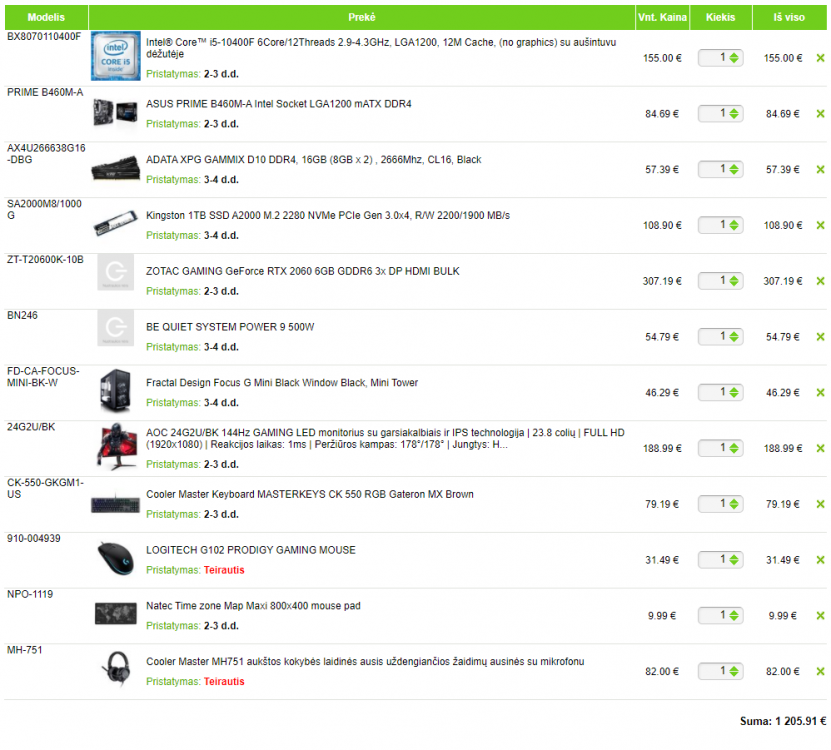Adjust quantity stepper for Kingston 1TB SSD

pos(733,225)
